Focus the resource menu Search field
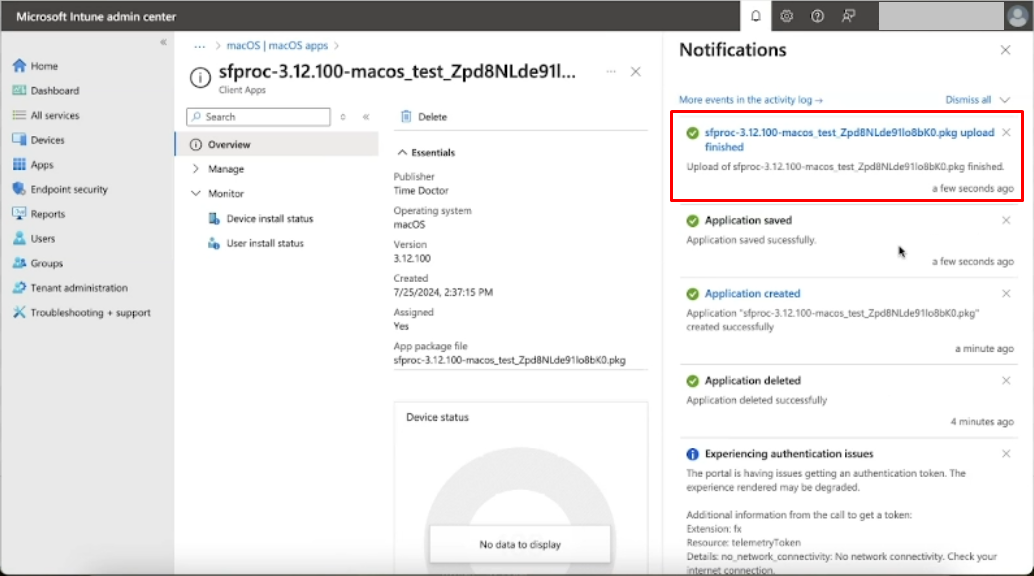The height and width of the screenshot is (576, 1034). coord(258,117)
